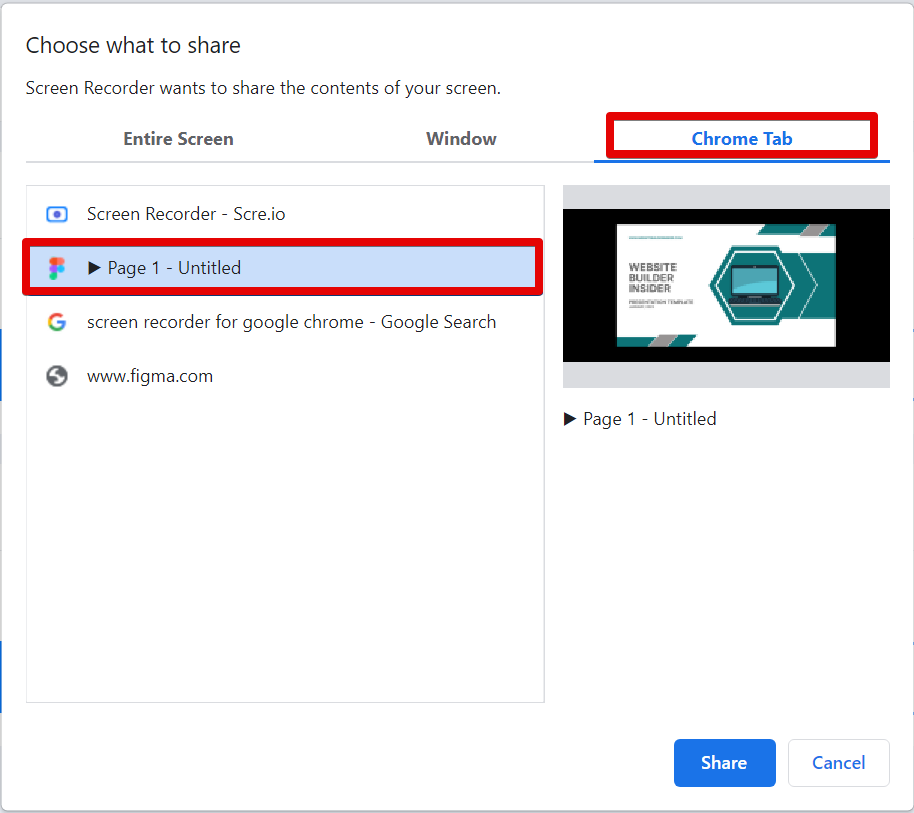914x813 pixels.
Task: Click the Google 'G' favicon
Action: [57, 322]
